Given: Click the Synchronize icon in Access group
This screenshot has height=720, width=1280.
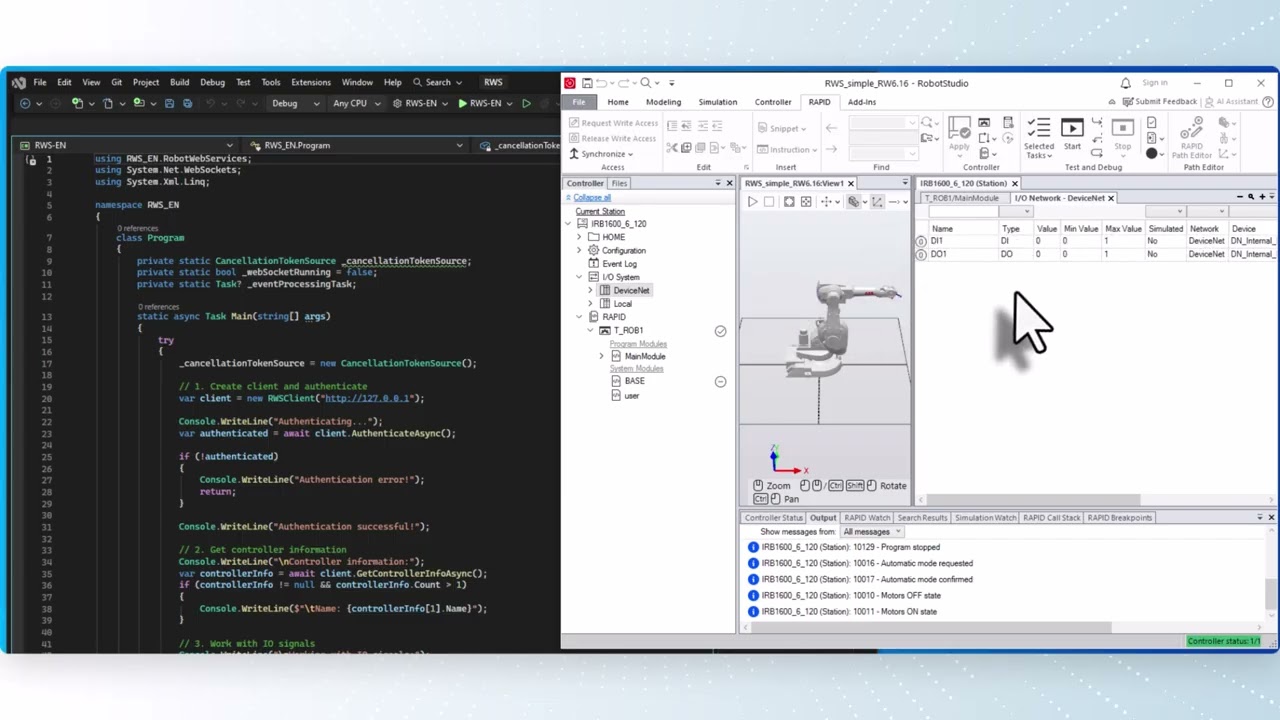Looking at the screenshot, I should coord(574,154).
